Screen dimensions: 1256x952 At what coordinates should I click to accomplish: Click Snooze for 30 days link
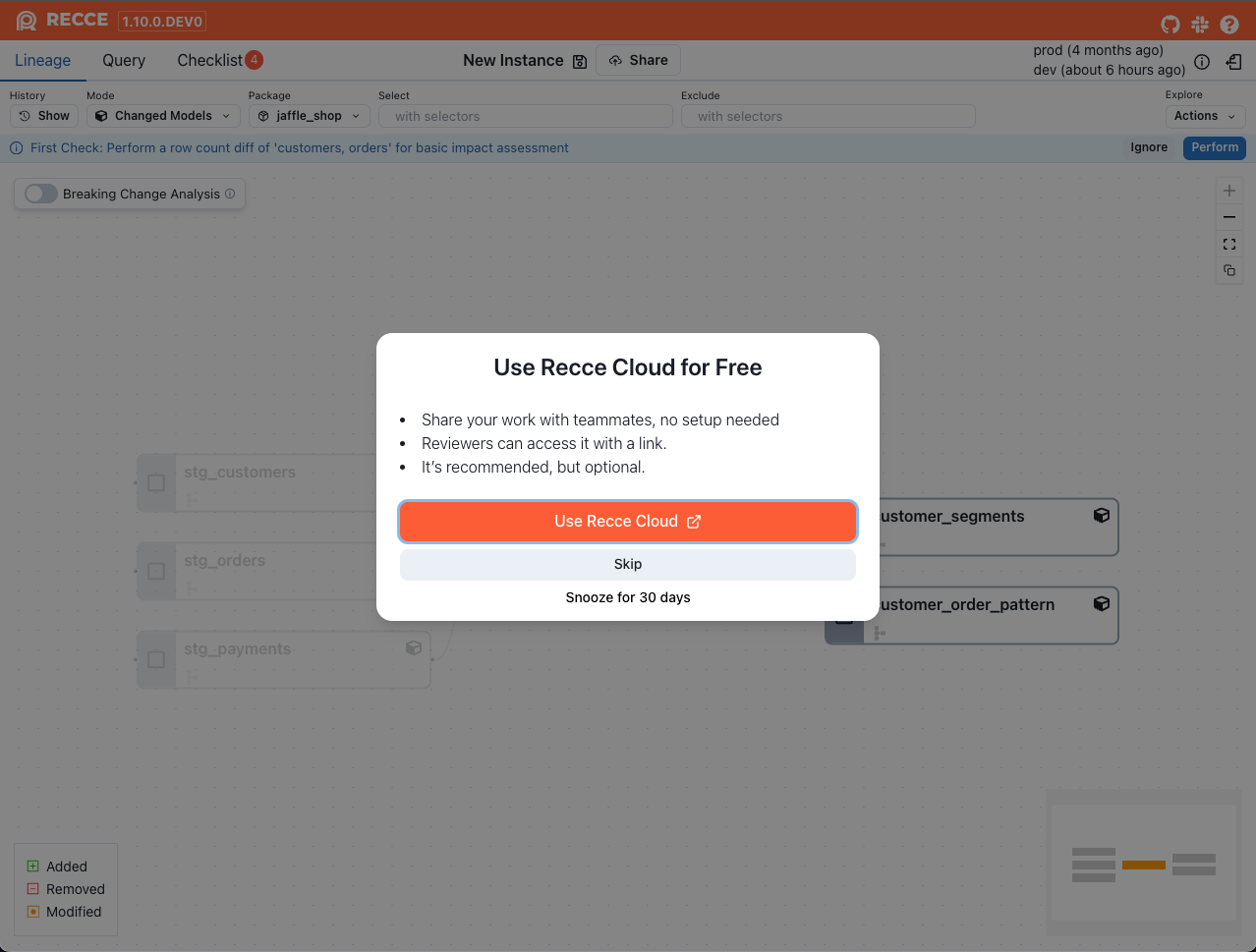[x=627, y=597]
